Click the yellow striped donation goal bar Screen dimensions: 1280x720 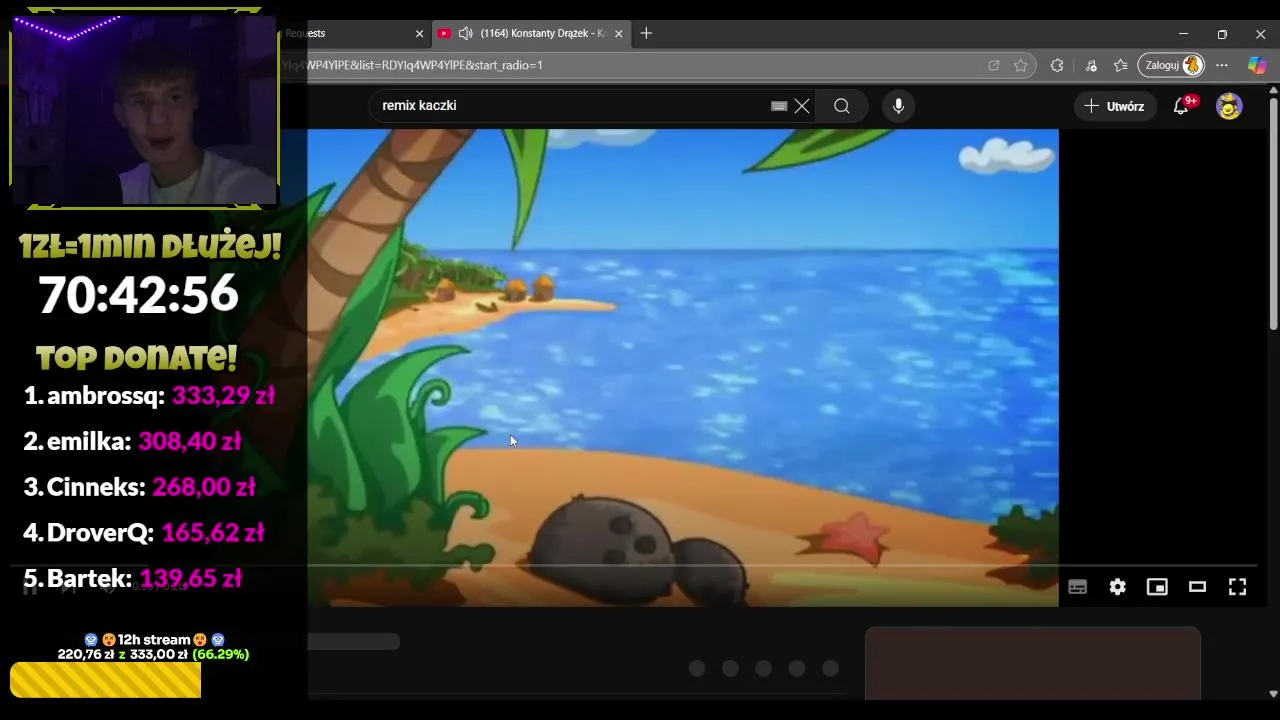click(x=105, y=680)
